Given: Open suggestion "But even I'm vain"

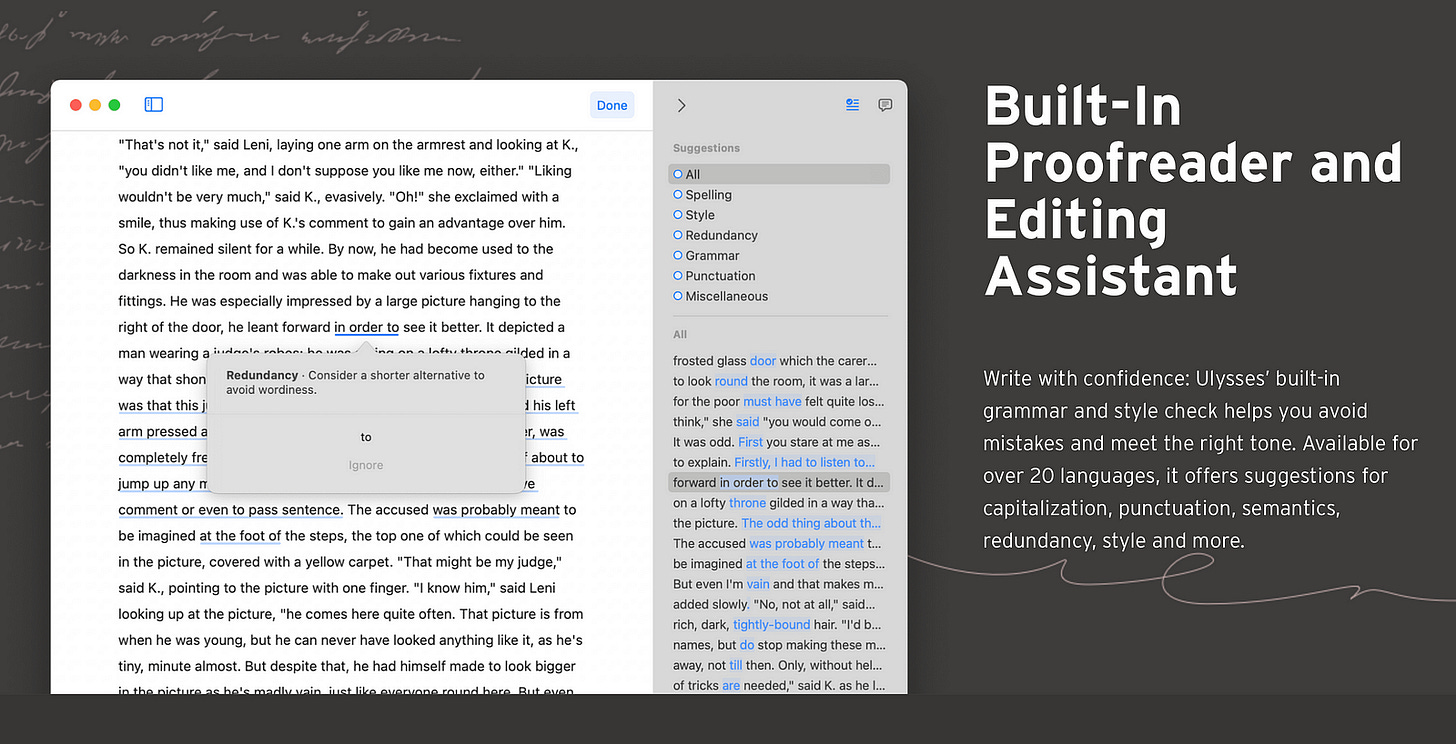Looking at the screenshot, I should click(779, 584).
